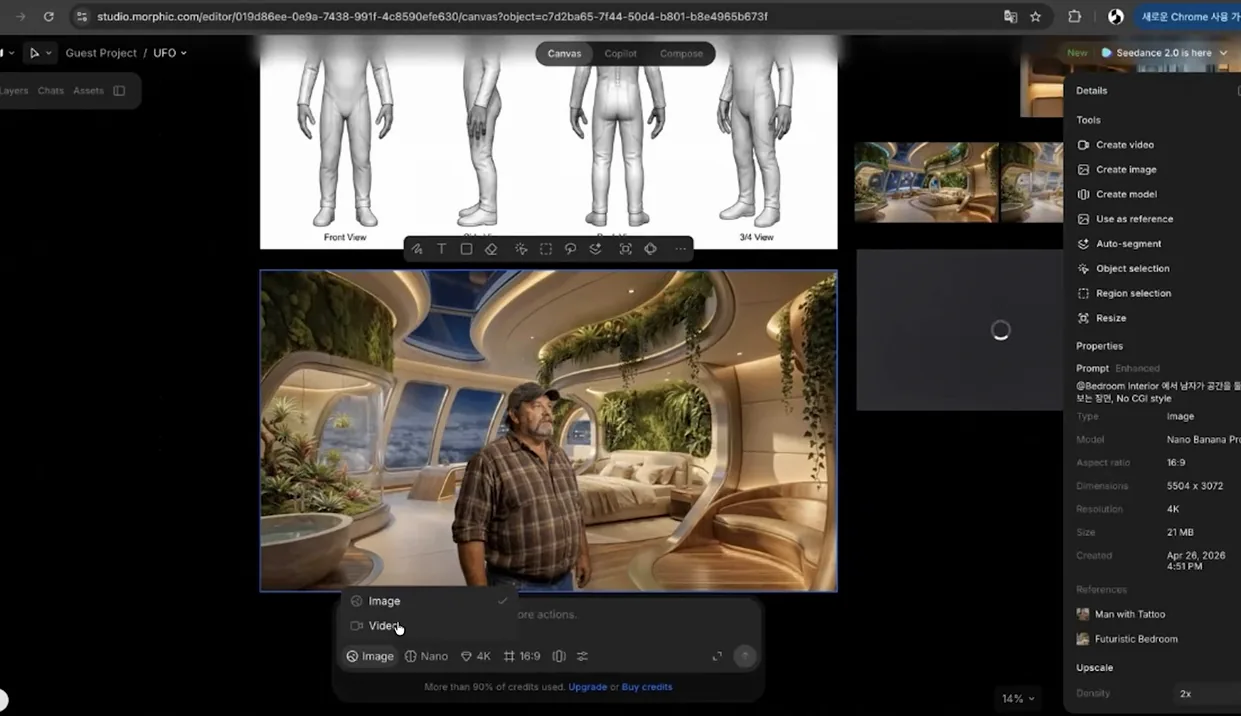The width and height of the screenshot is (1241, 716).
Task: Select the Eraser tool in canvas toolbar
Action: tap(491, 249)
